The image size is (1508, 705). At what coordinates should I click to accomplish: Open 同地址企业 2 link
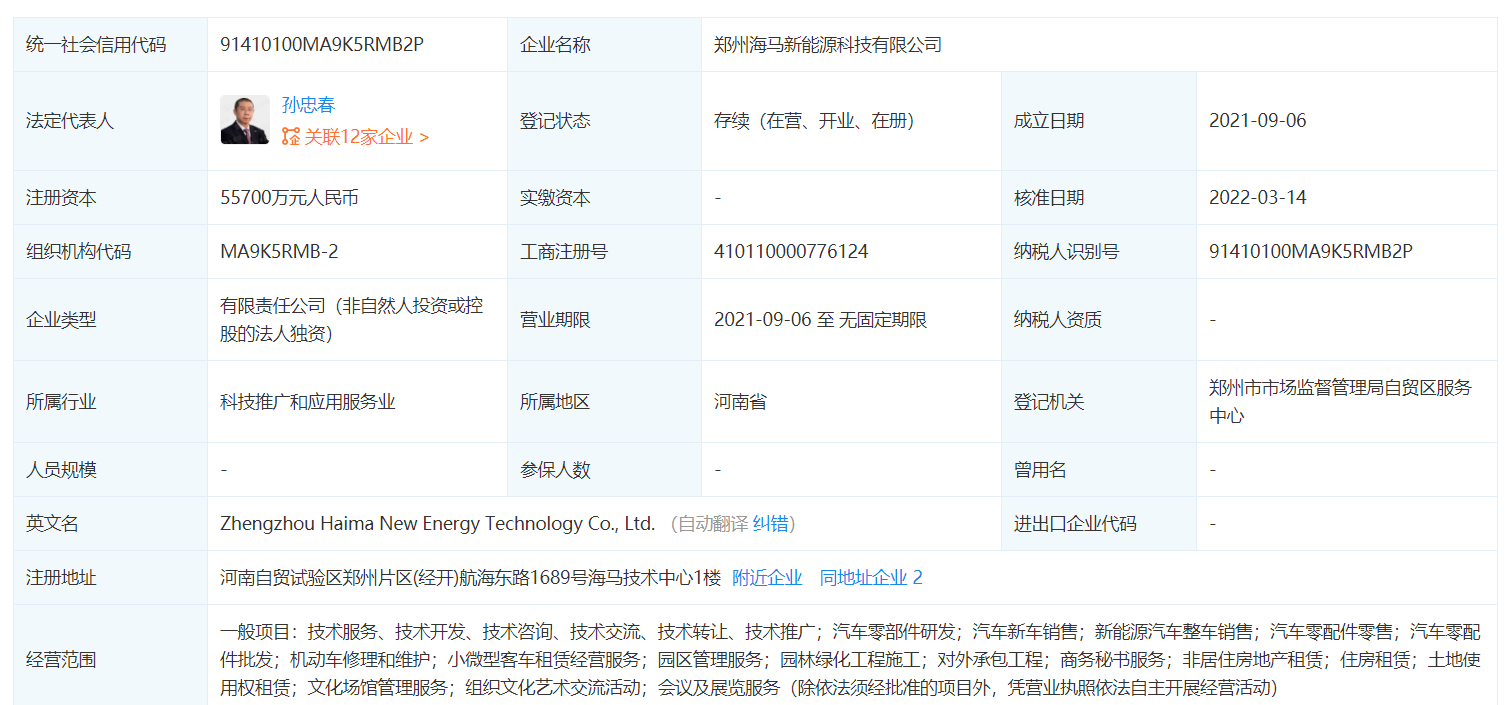point(871,577)
